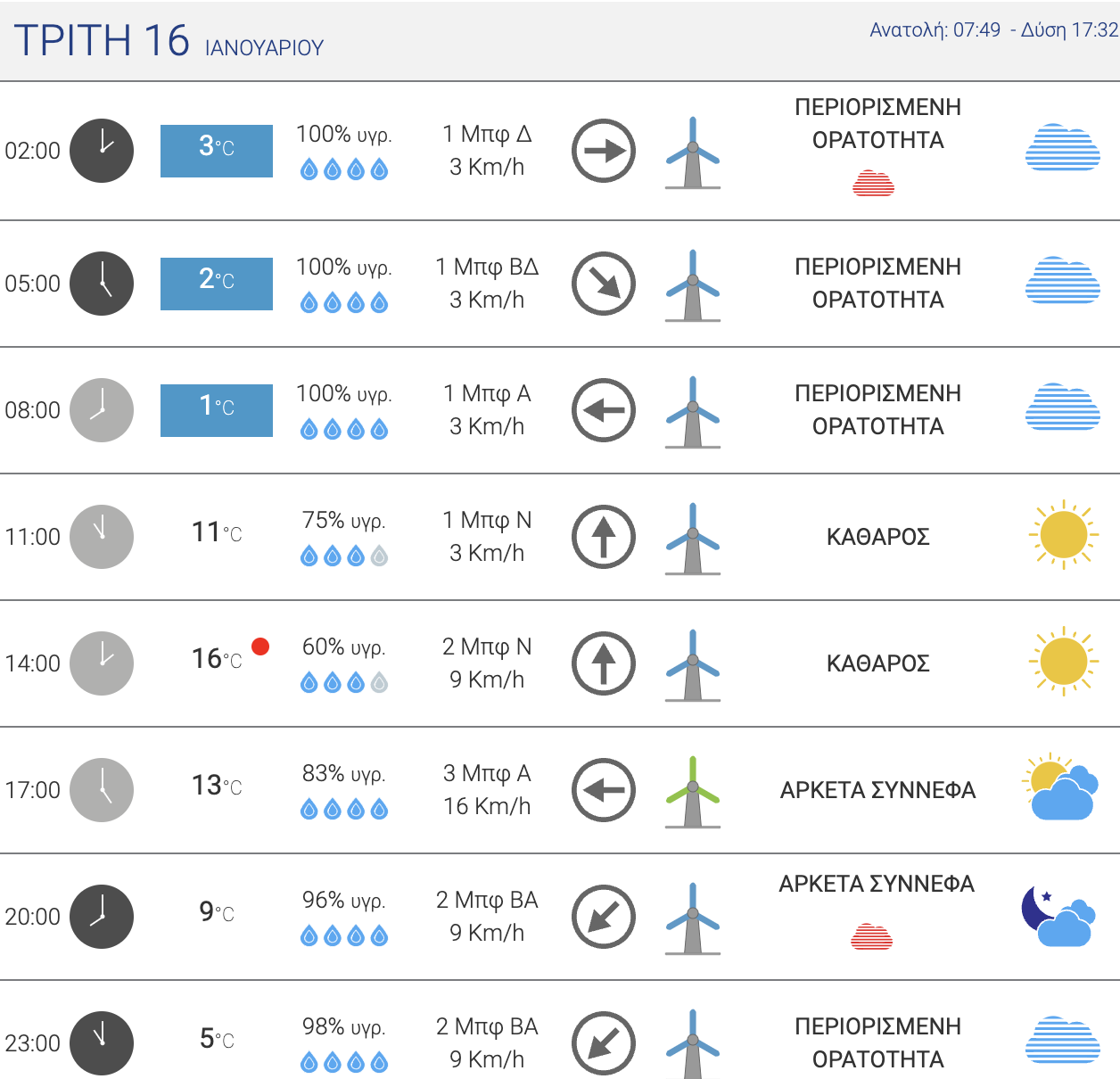Image resolution: width=1120 pixels, height=1079 pixels.
Task: Click the blue 3°C temperature box
Action: tap(217, 151)
